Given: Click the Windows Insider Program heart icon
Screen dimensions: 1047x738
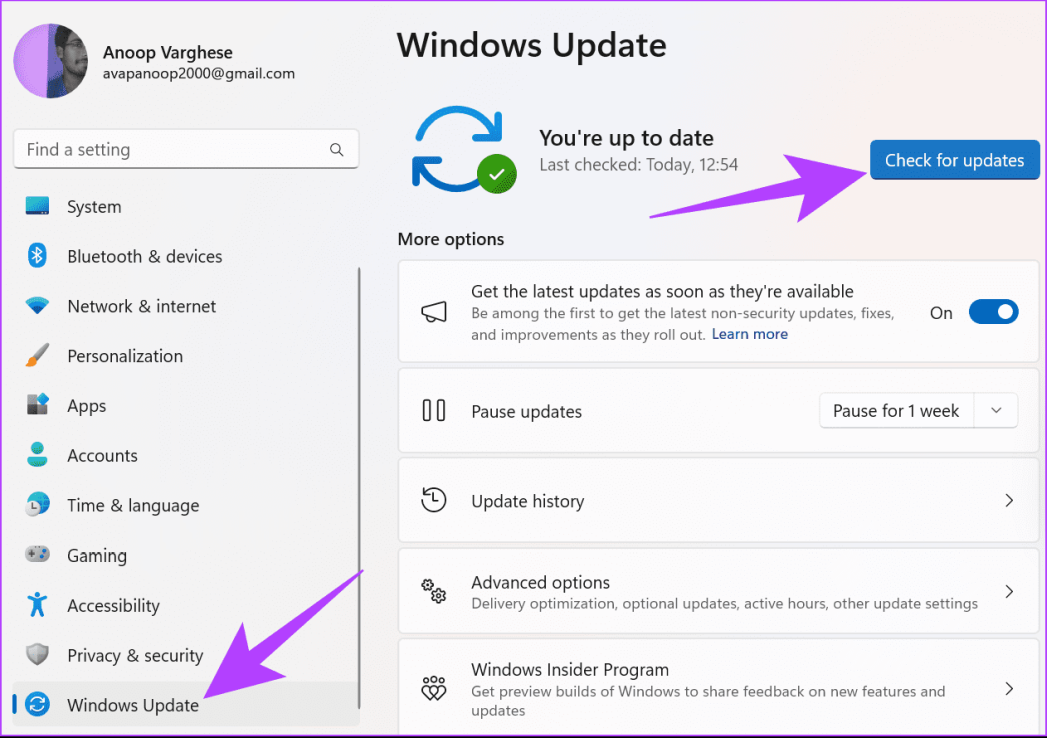Looking at the screenshot, I should pos(435,689).
